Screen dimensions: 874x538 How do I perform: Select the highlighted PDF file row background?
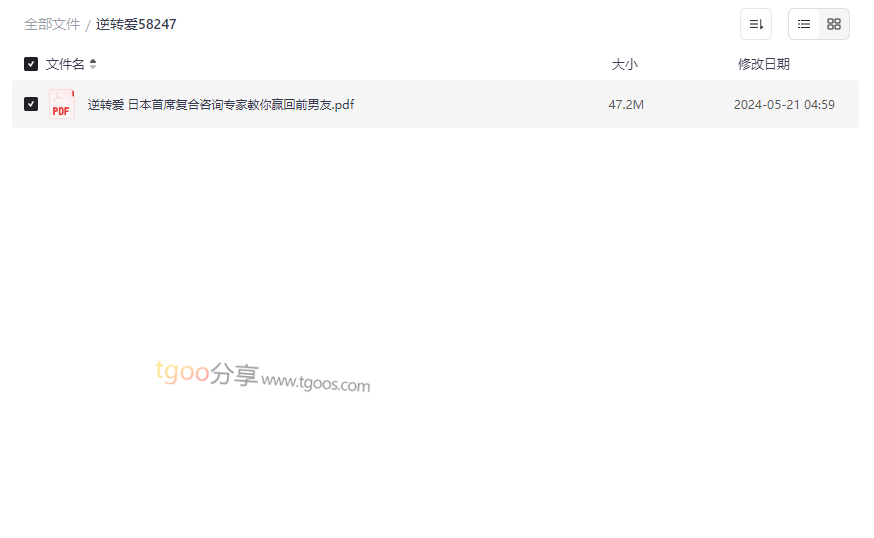(x=435, y=104)
